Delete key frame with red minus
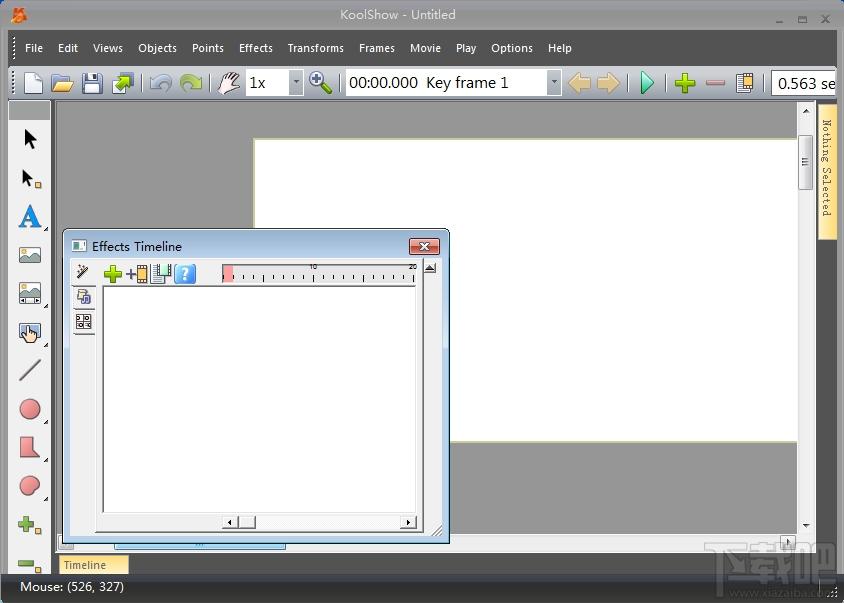The image size is (844, 603). point(715,83)
